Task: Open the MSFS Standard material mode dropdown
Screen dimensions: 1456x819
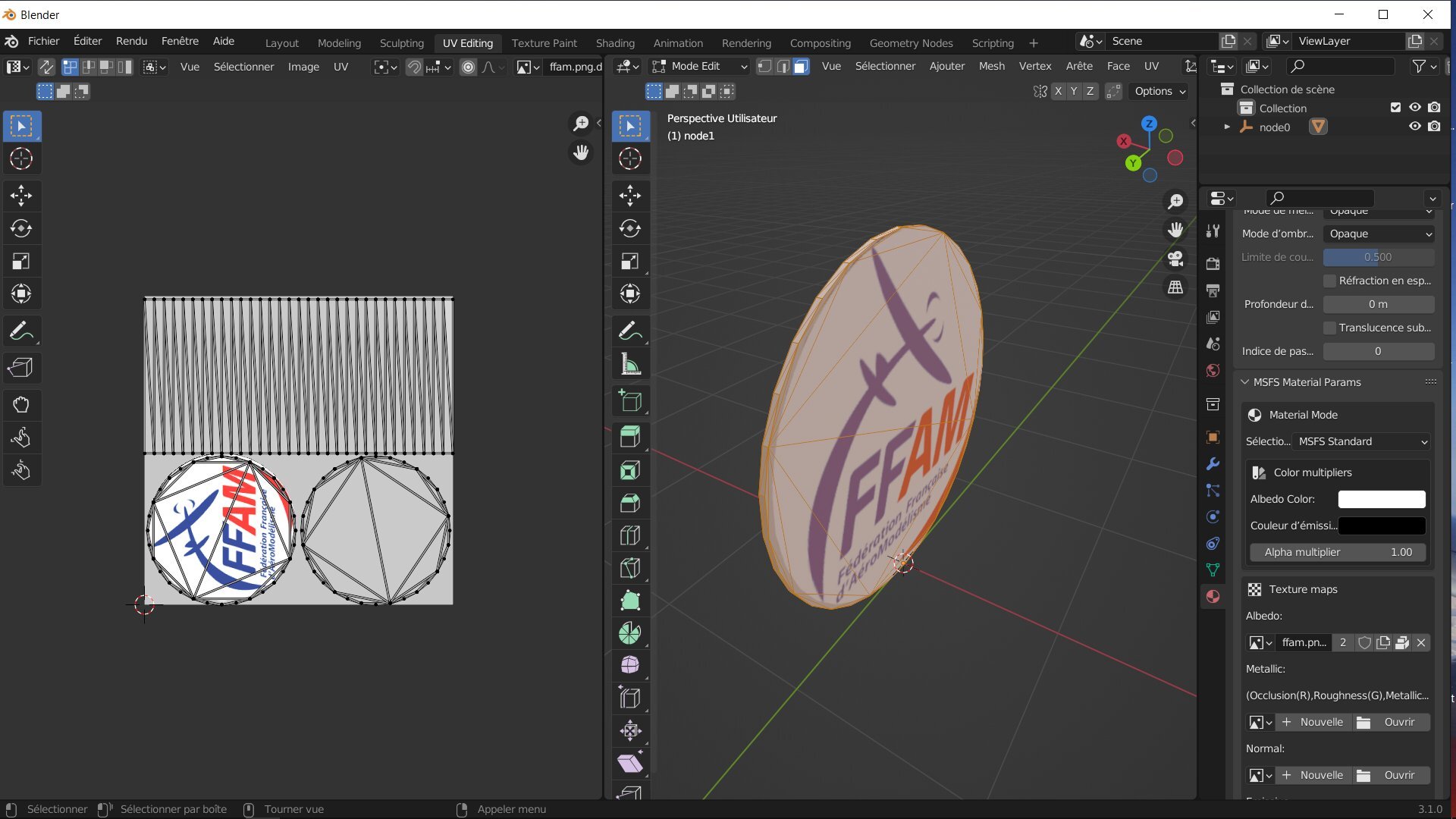Action: click(1362, 441)
